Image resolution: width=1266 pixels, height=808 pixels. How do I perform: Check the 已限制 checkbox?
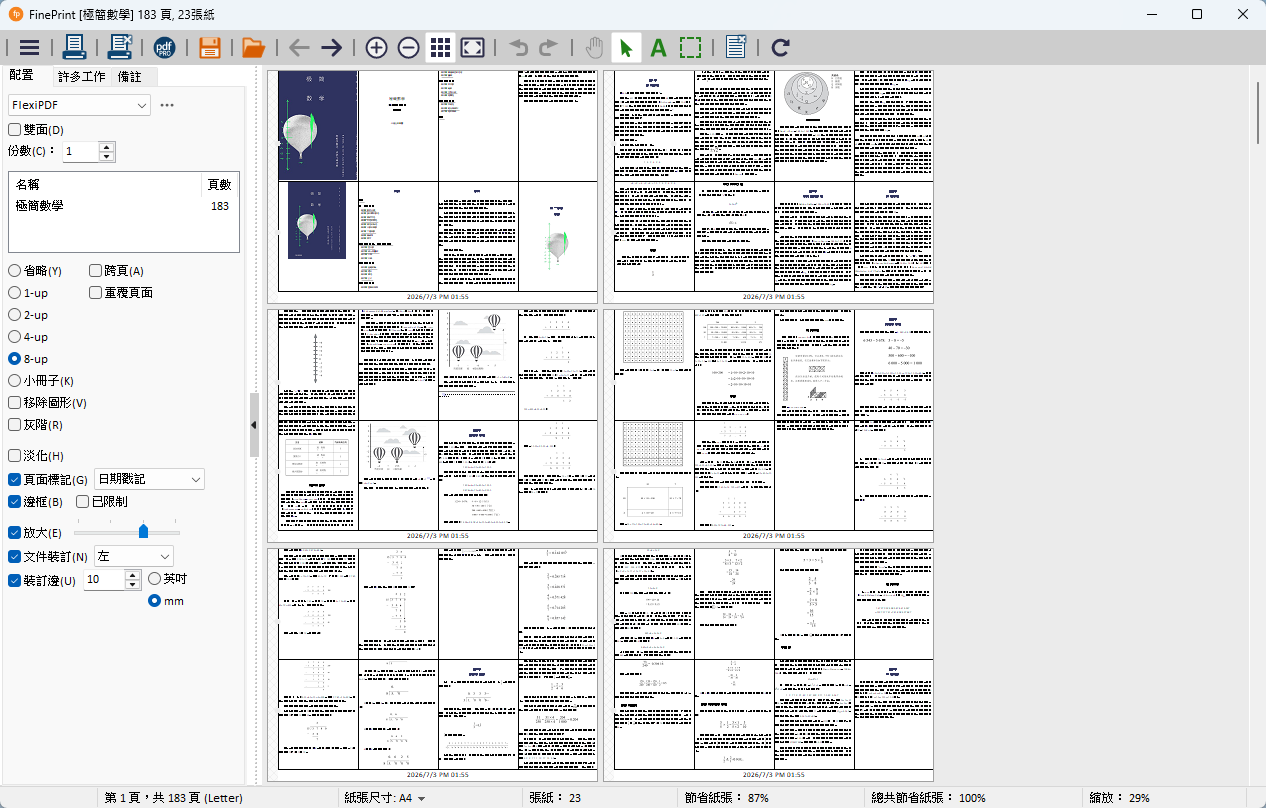pos(83,502)
